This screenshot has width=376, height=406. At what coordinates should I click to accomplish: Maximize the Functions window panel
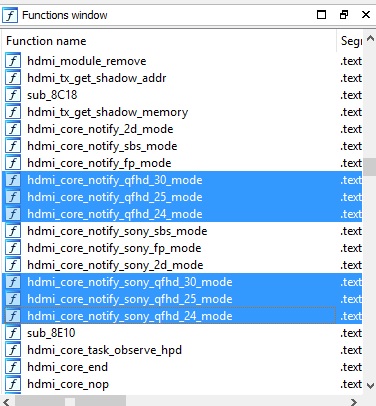[321, 15]
